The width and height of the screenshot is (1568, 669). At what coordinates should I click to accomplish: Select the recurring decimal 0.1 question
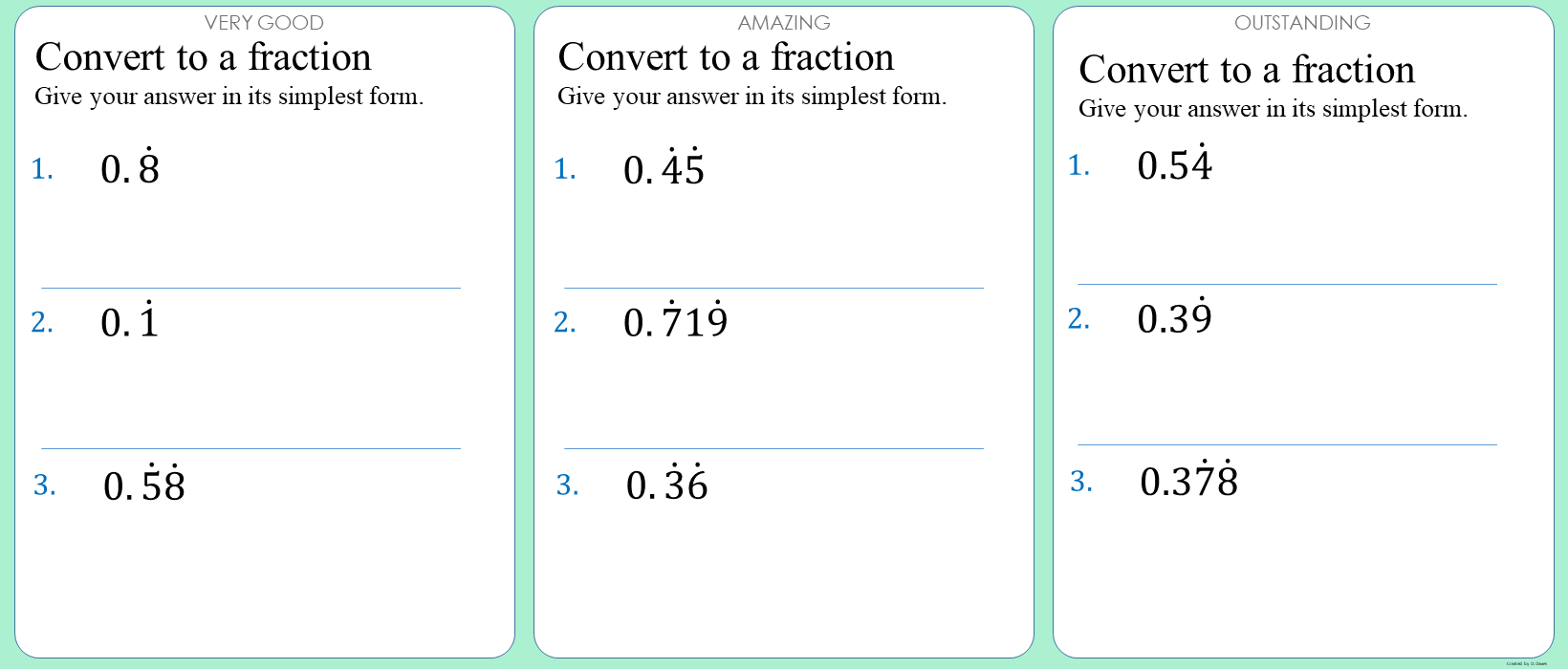click(x=130, y=322)
